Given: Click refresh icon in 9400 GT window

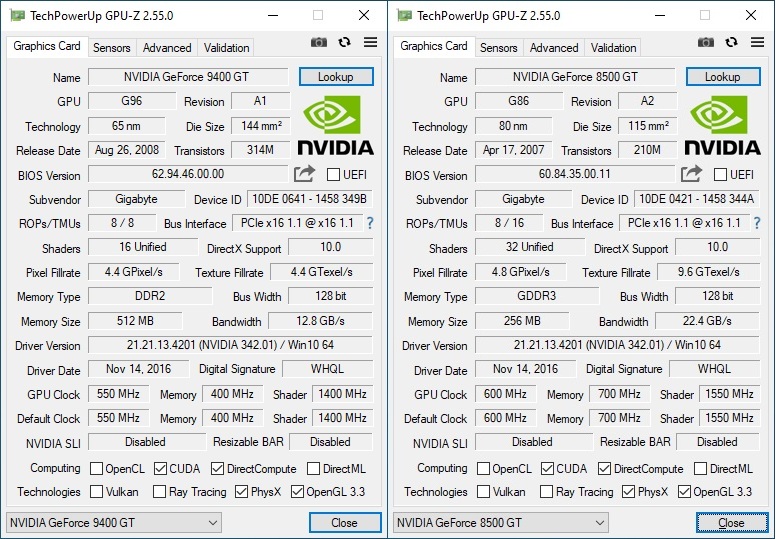Looking at the screenshot, I should (x=344, y=43).
